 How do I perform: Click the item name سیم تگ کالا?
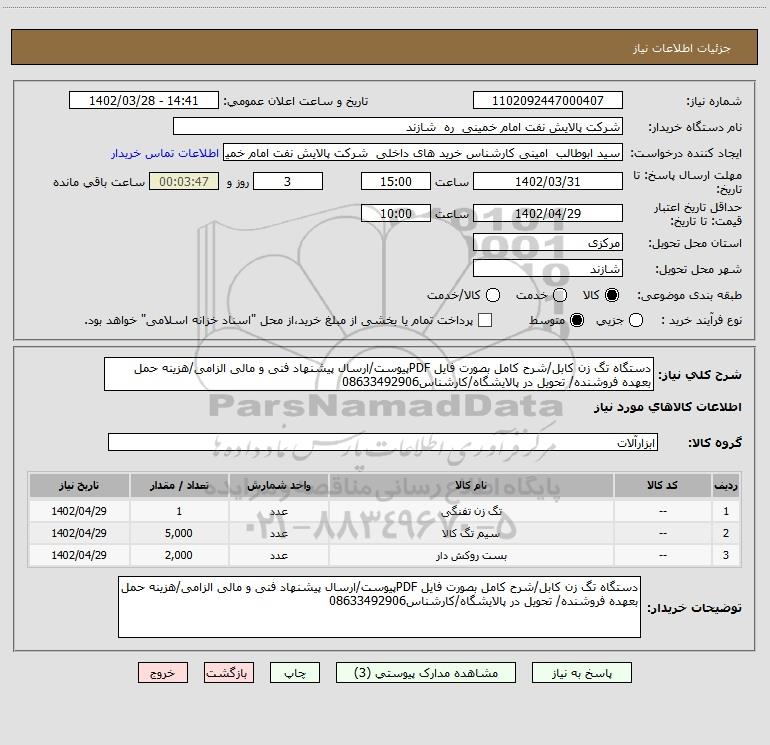click(x=471, y=533)
